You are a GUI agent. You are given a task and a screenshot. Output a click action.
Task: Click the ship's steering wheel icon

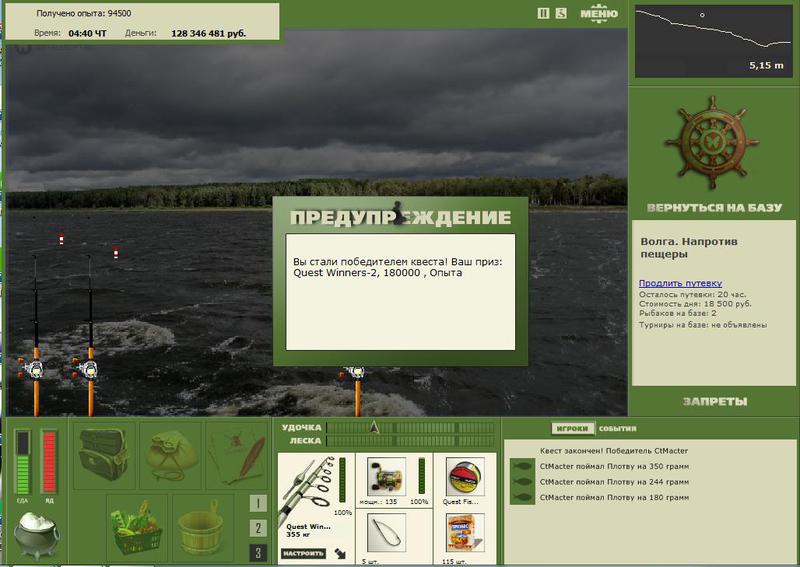tap(713, 143)
